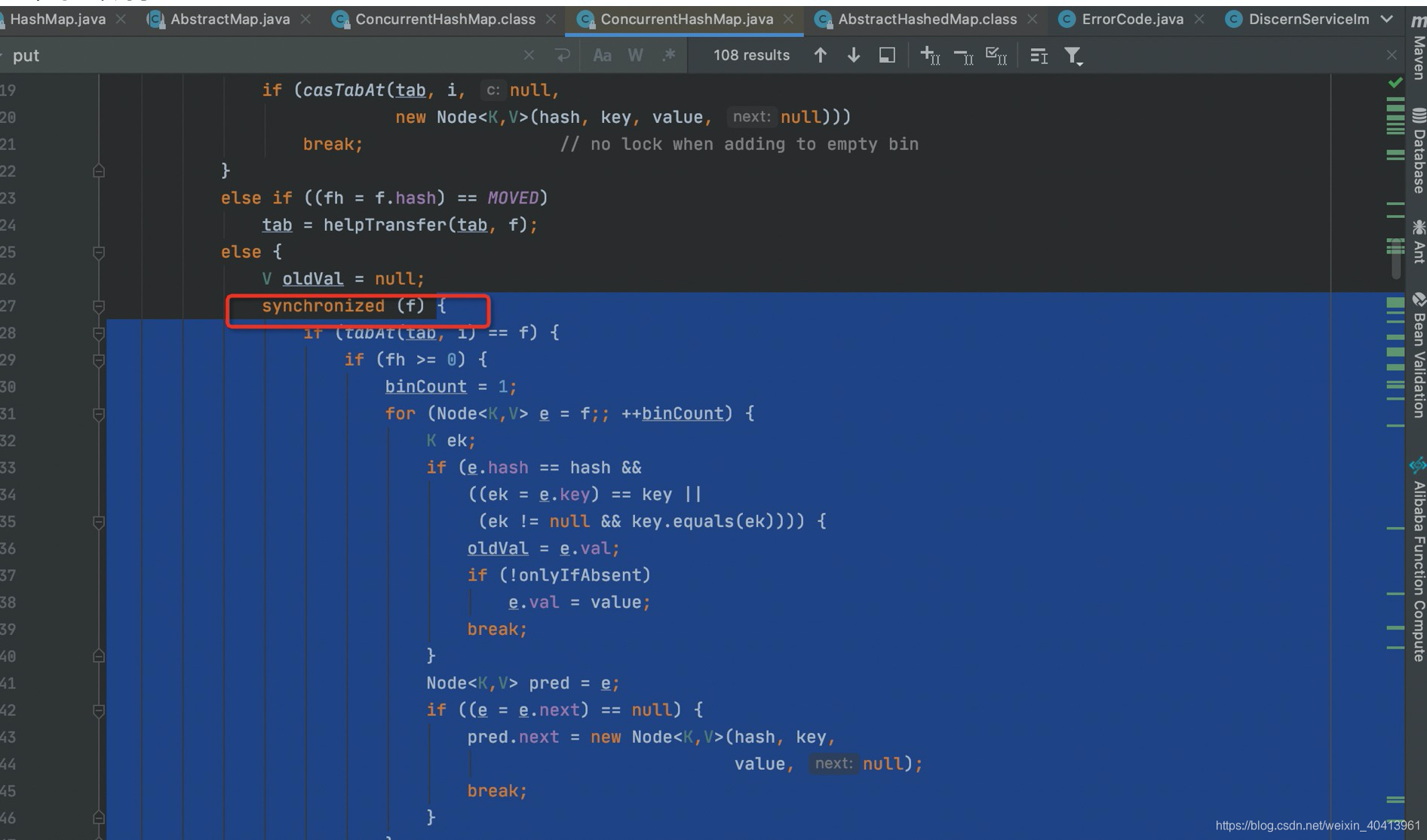Toggle Words (W) option in find bar
The image size is (1427, 840).
point(636,55)
